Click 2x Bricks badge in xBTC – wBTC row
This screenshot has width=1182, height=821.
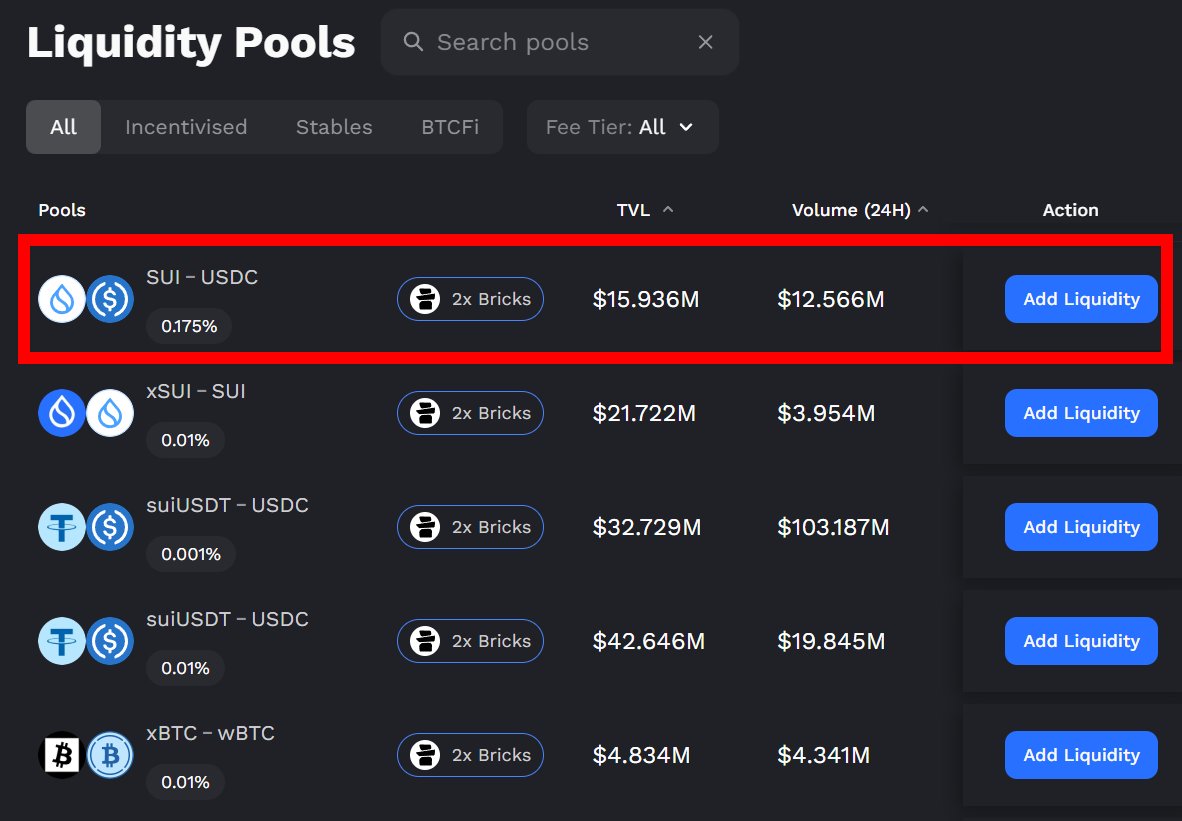tap(470, 755)
